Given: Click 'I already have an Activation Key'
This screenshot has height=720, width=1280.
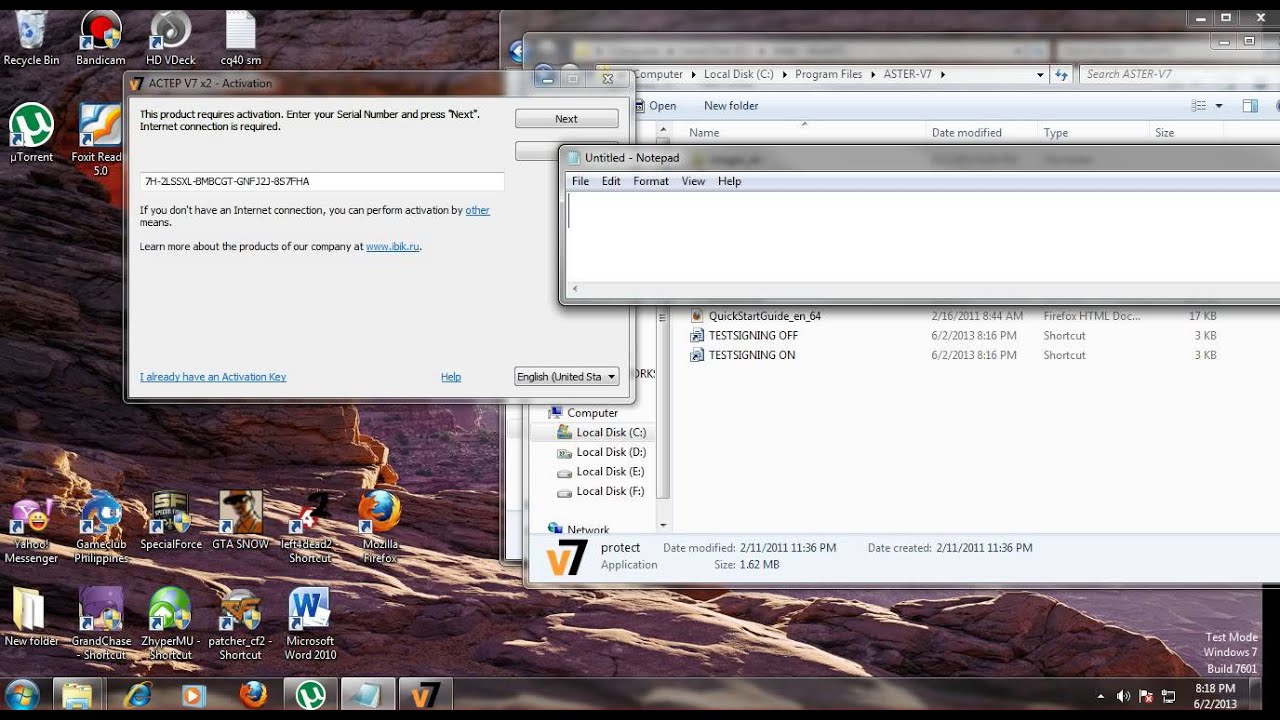Looking at the screenshot, I should click(213, 377).
